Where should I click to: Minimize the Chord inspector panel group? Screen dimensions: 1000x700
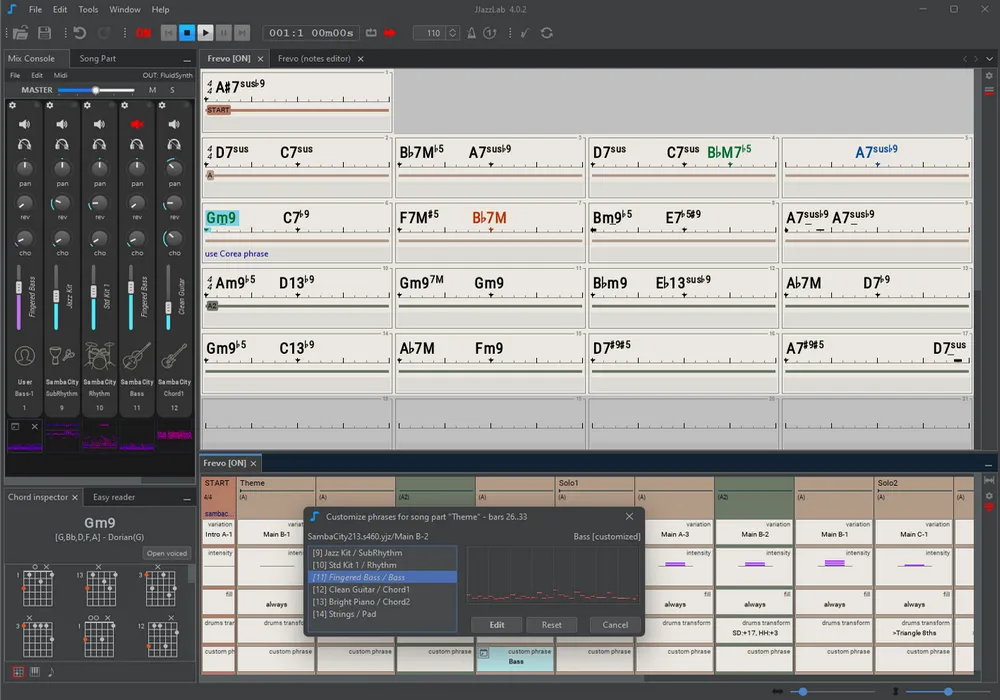pyautogui.click(x=187, y=498)
